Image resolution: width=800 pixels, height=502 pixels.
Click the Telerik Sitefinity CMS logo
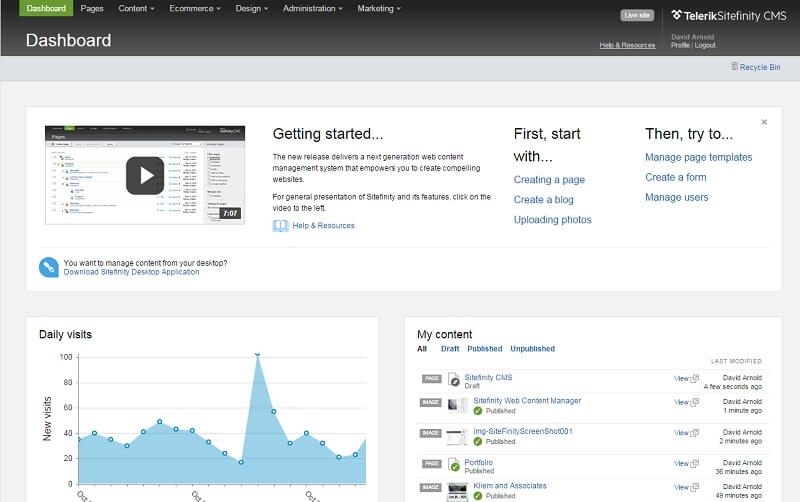point(729,16)
